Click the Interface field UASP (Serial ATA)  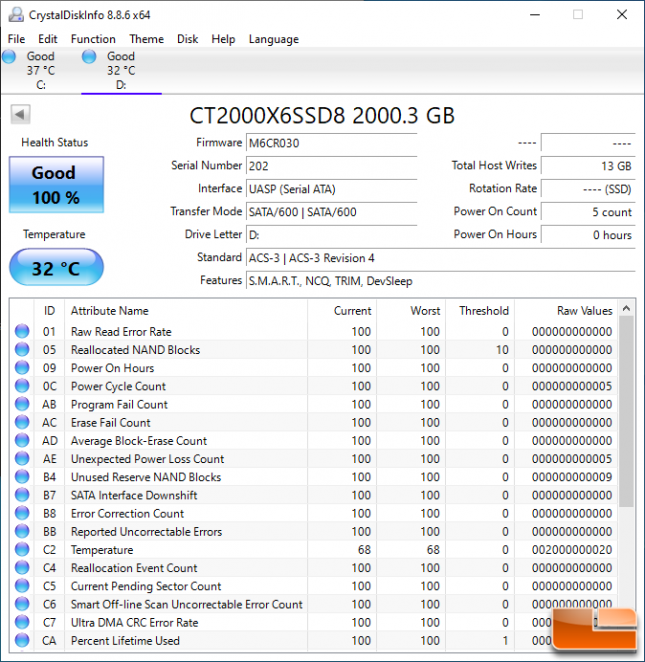pyautogui.click(x=331, y=189)
